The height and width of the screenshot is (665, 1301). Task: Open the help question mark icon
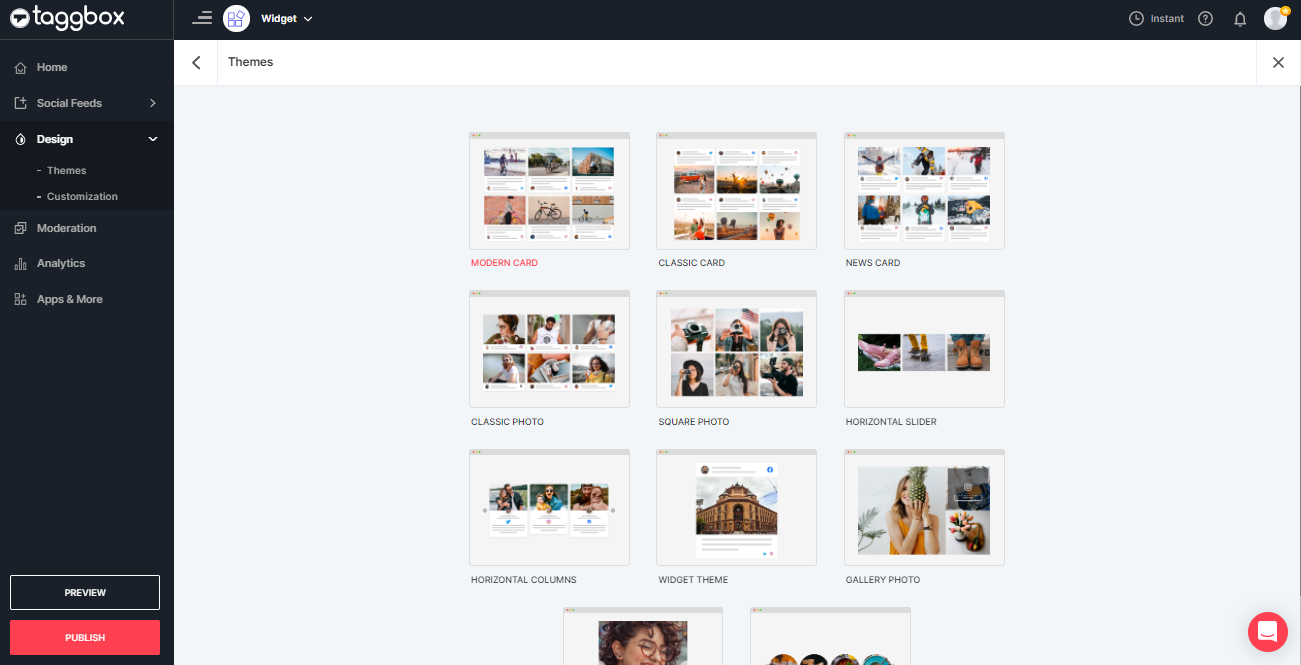[x=1205, y=18]
